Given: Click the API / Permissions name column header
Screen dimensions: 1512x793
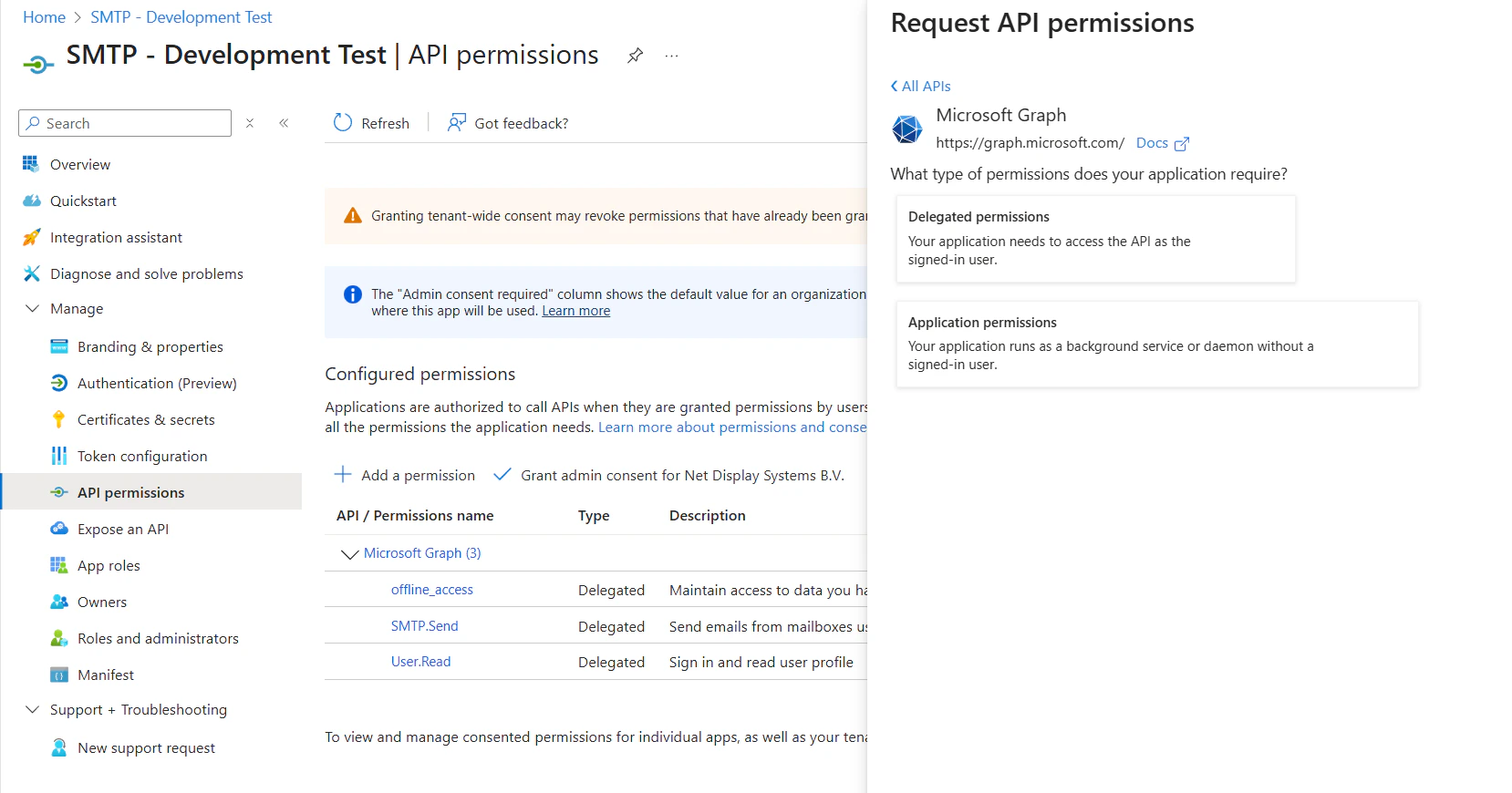Looking at the screenshot, I should click(x=415, y=516).
